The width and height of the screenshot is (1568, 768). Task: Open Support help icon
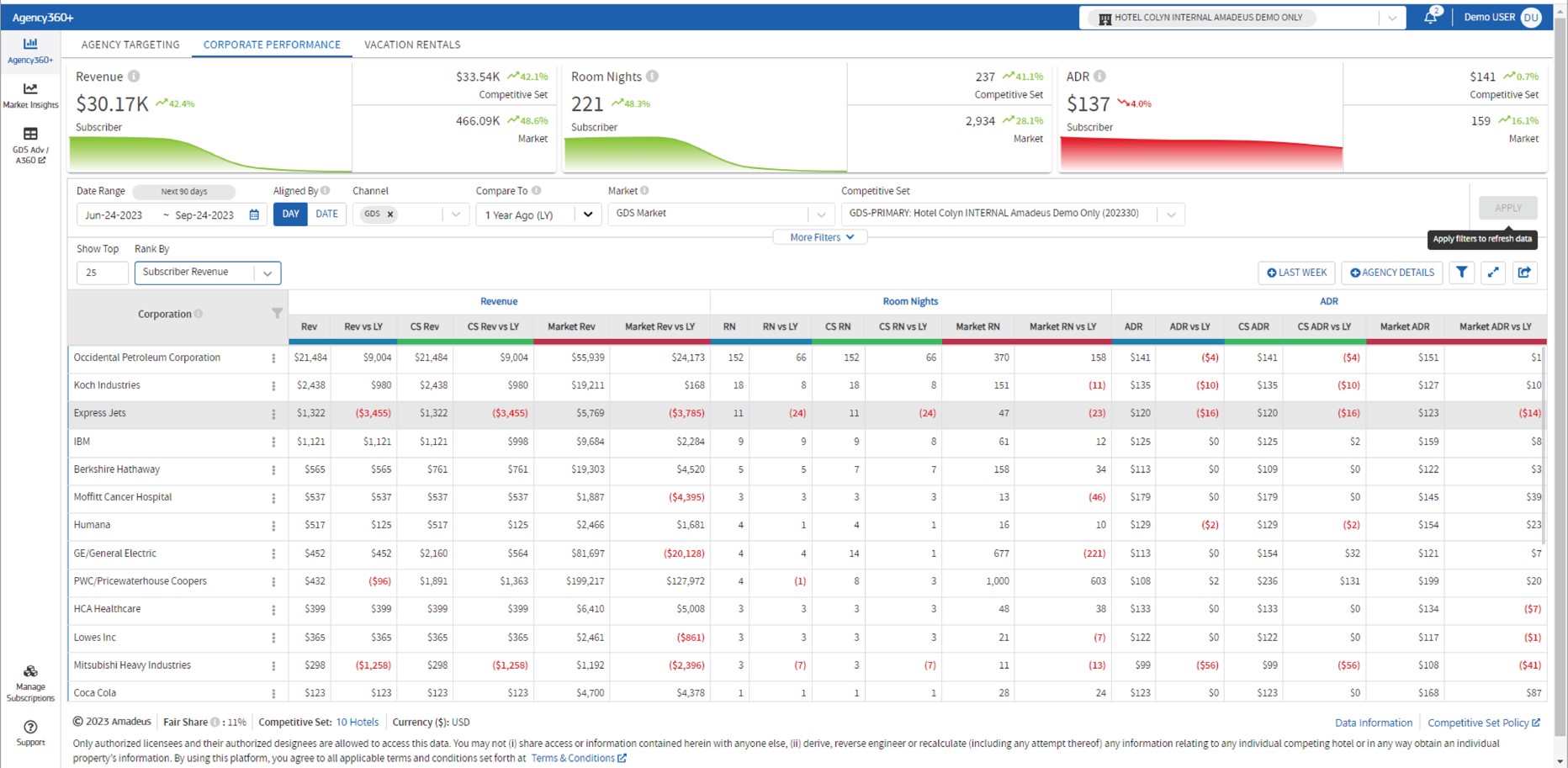tap(30, 733)
